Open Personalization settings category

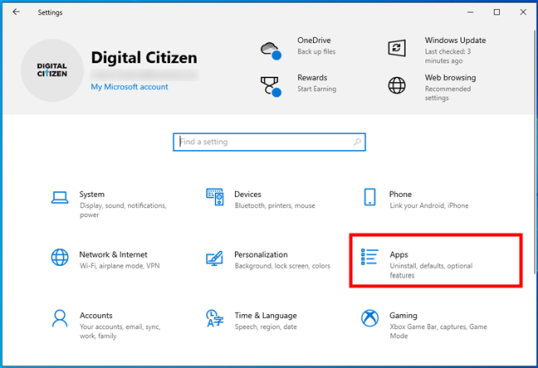pyautogui.click(x=282, y=260)
